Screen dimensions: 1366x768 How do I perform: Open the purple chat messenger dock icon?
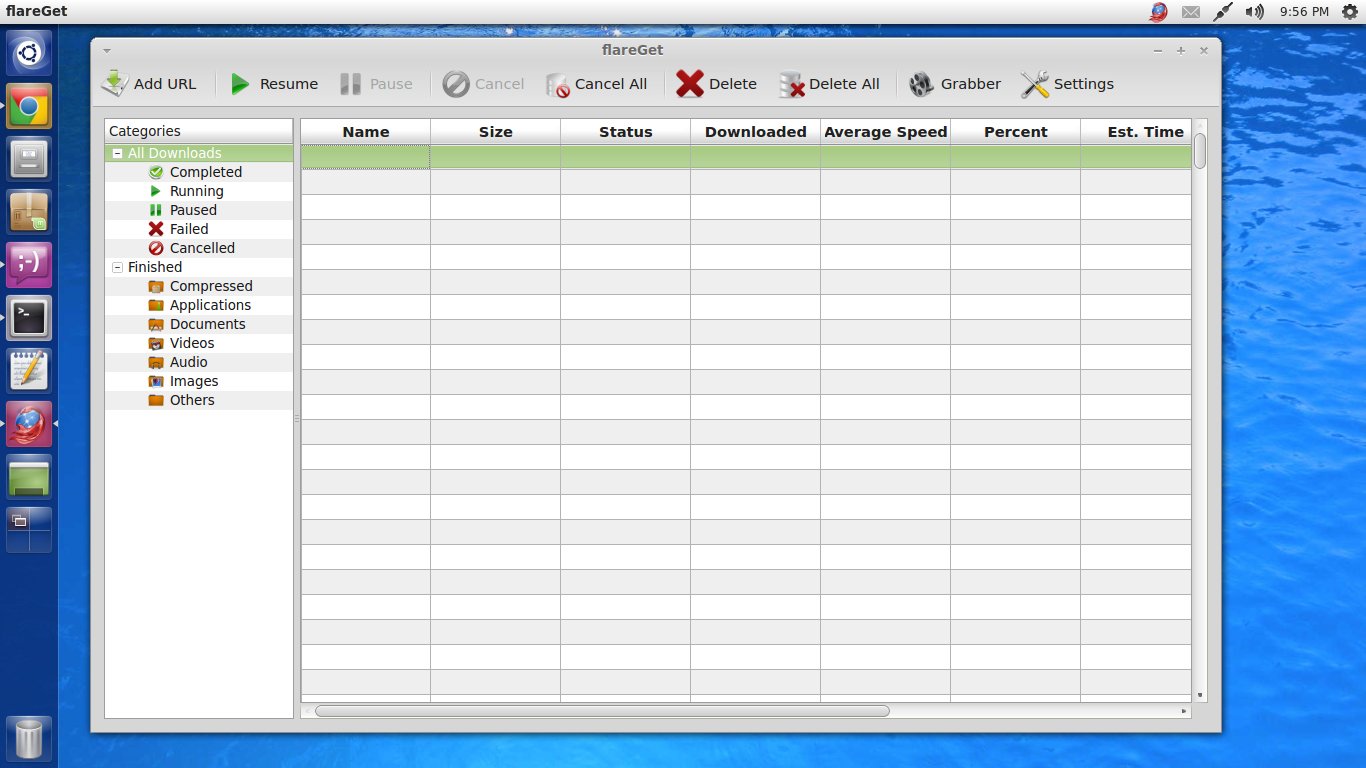point(30,265)
